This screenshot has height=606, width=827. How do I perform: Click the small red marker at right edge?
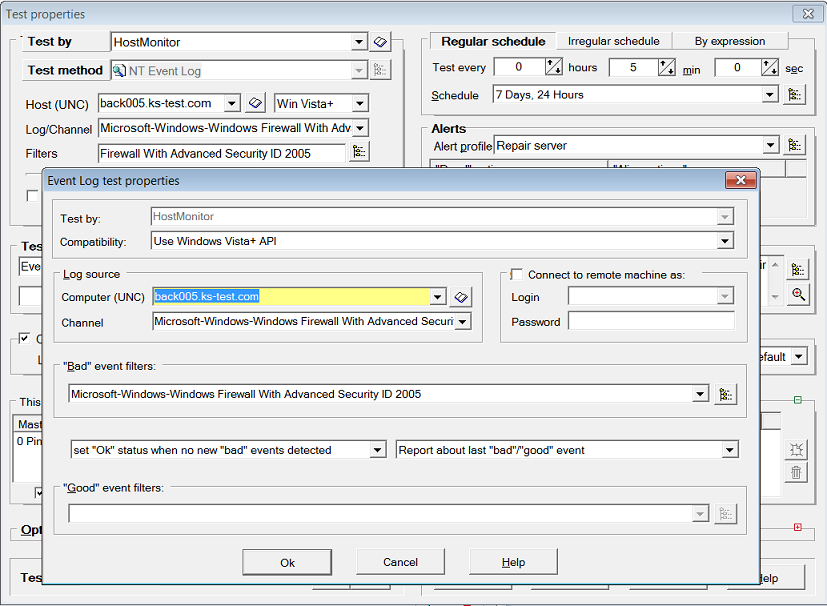pyautogui.click(x=797, y=527)
